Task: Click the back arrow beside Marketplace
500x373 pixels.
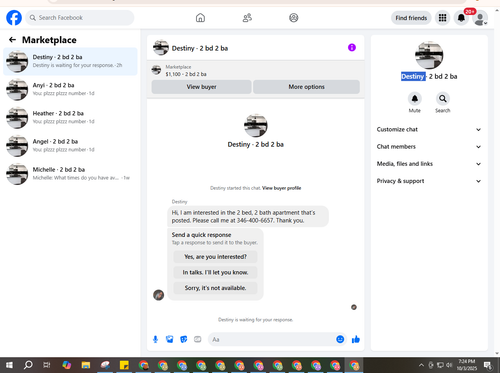Action: [12, 40]
